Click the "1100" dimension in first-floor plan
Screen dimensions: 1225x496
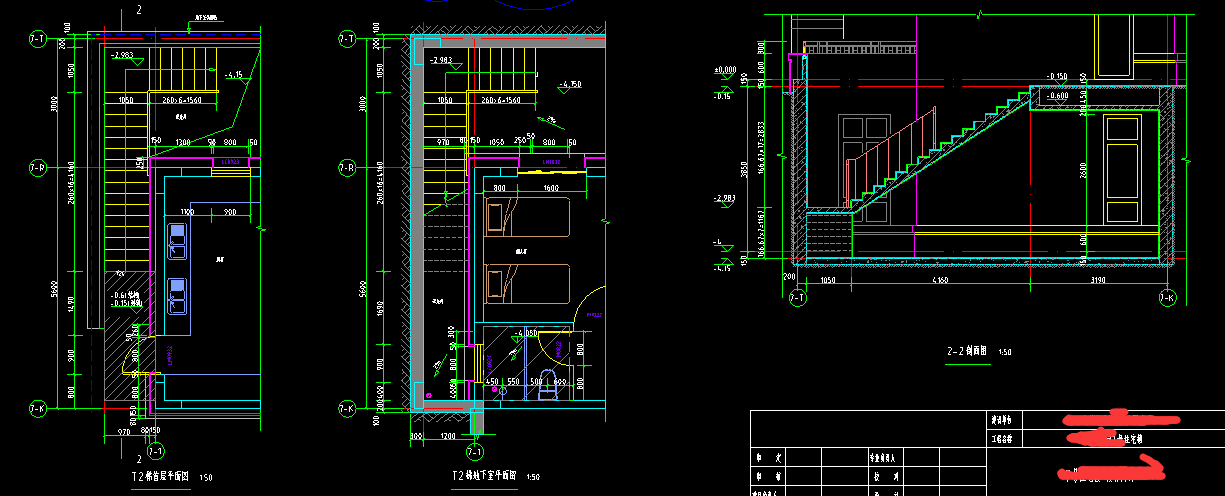tap(187, 212)
